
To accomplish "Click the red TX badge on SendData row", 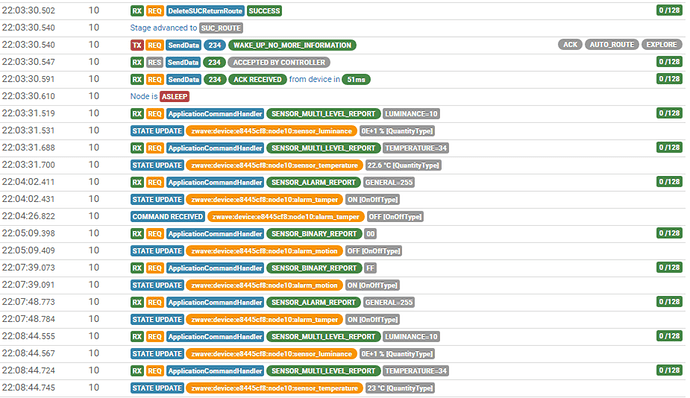I will pos(137,45).
